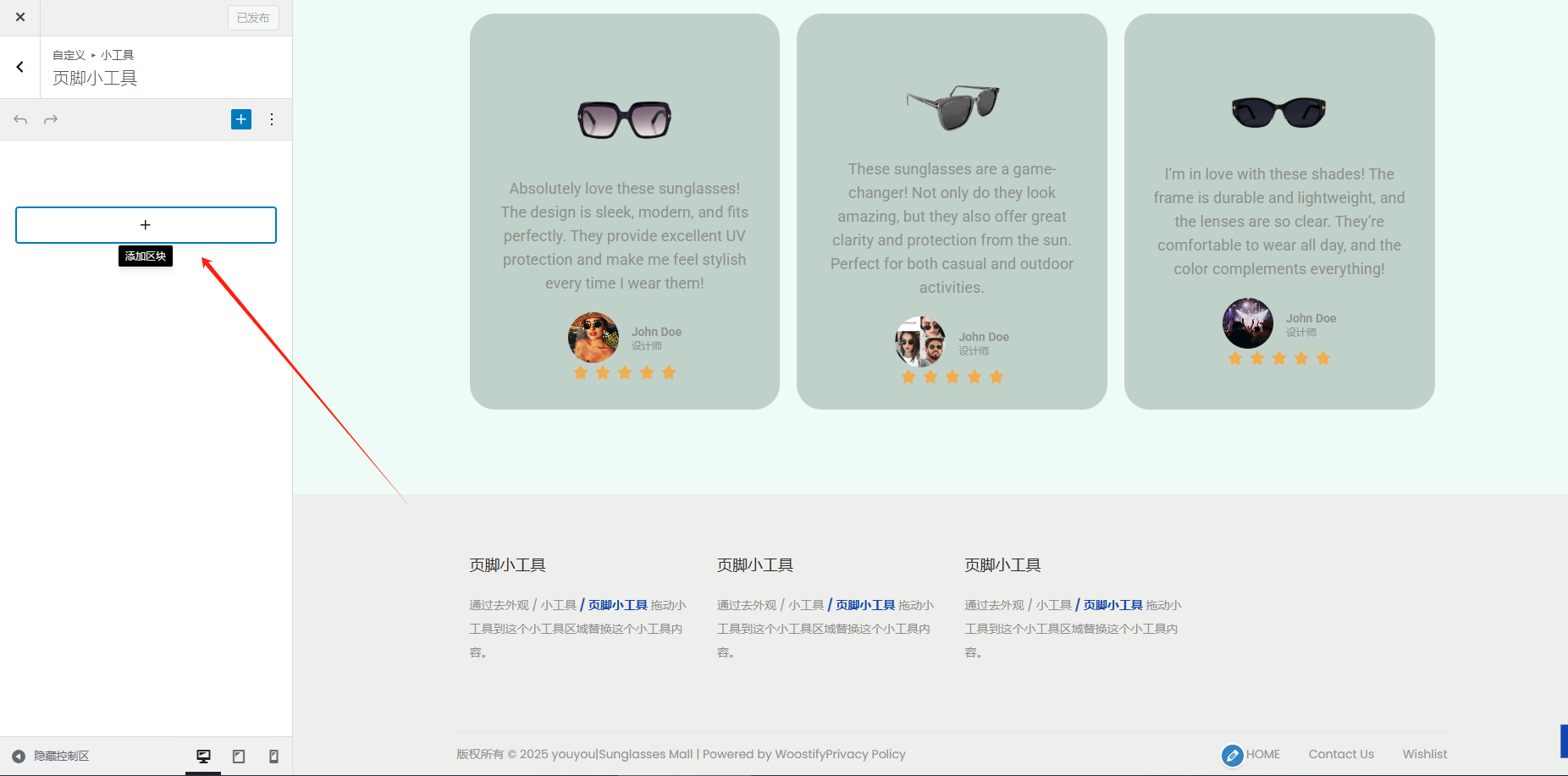Switch to desktop preview mode
Image resolution: width=1568 pixels, height=776 pixels.
pos(203,756)
